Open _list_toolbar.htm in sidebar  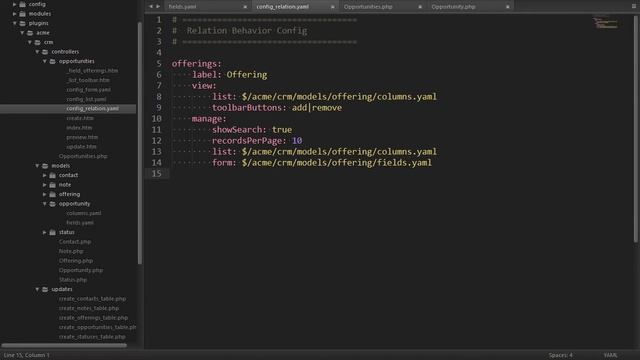(x=88, y=80)
